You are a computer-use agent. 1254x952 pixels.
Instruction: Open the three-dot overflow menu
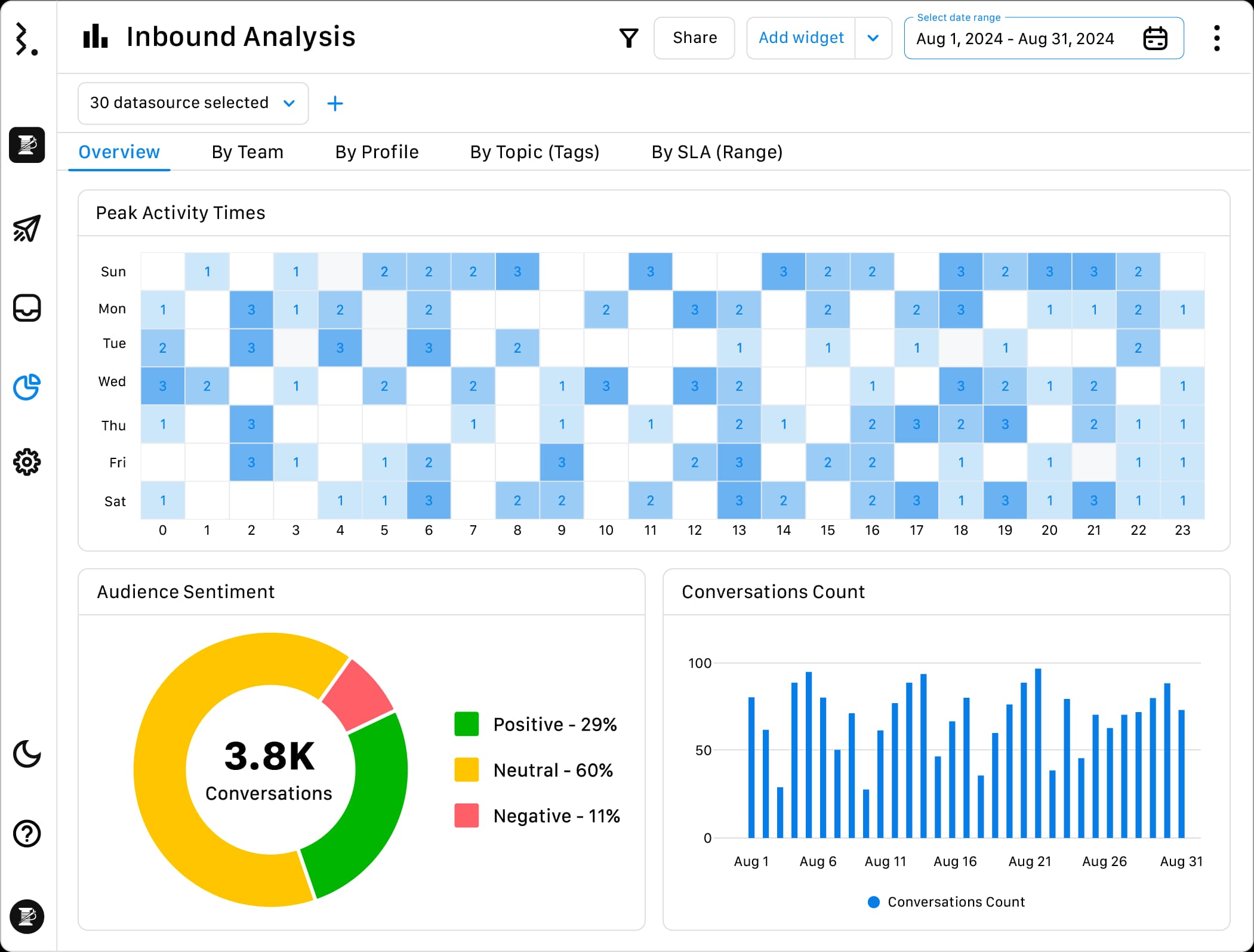tap(1216, 38)
